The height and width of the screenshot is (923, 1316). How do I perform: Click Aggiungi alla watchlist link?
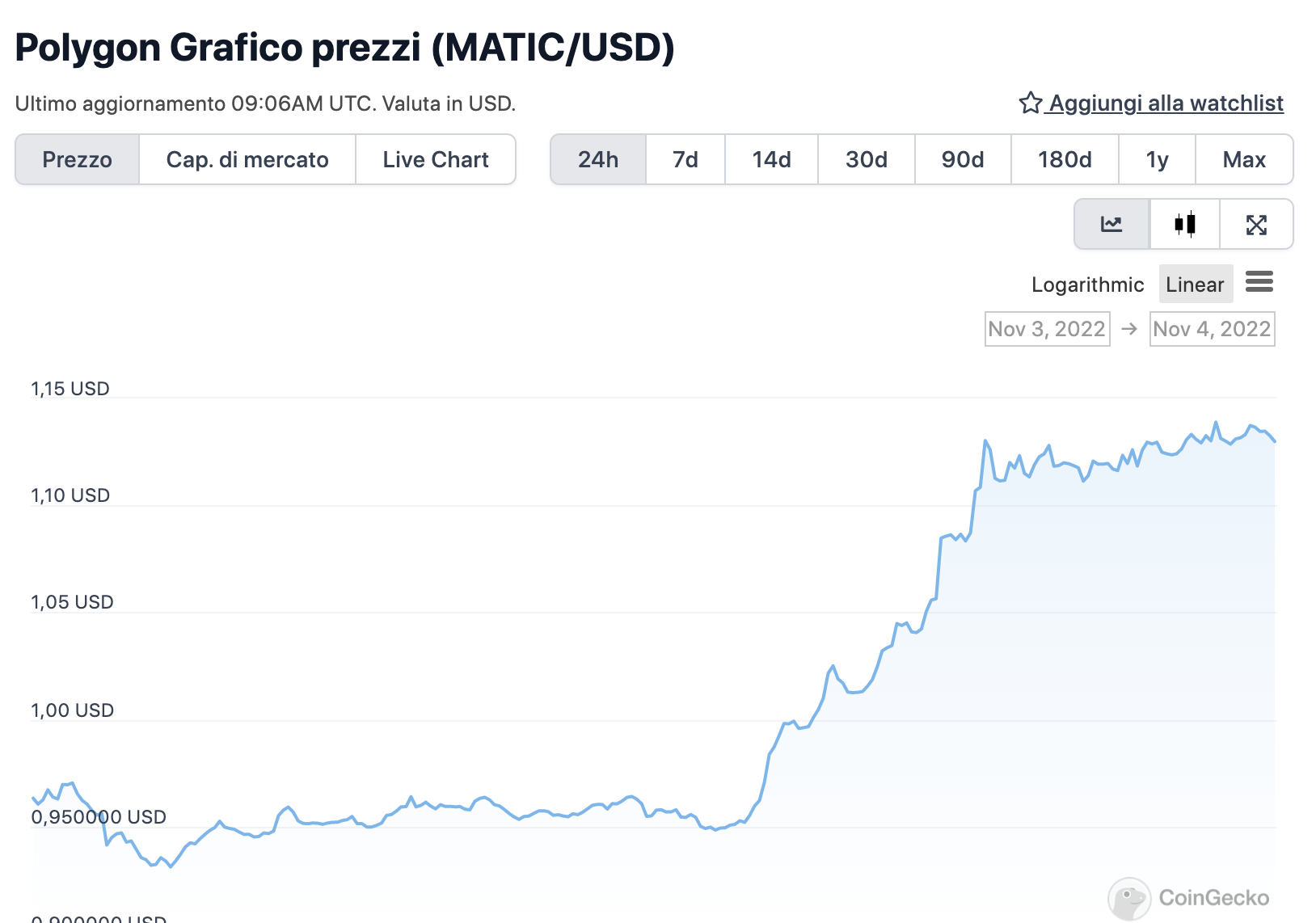[1166, 103]
